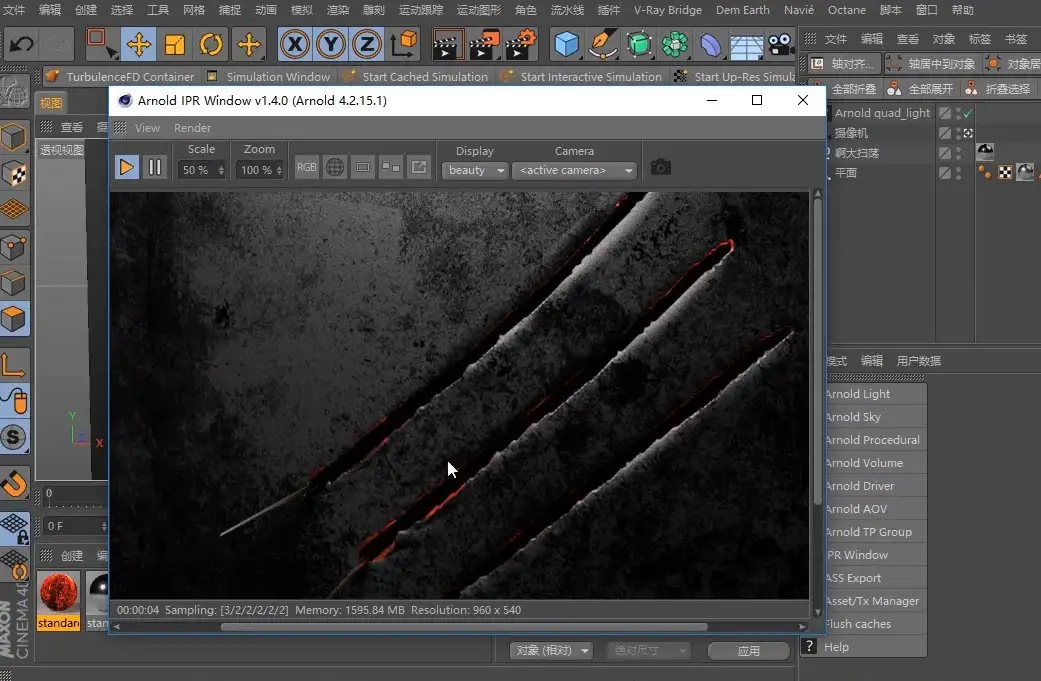The image size is (1041, 681).
Task: Click the 0 F frame input field
Action: point(74,526)
